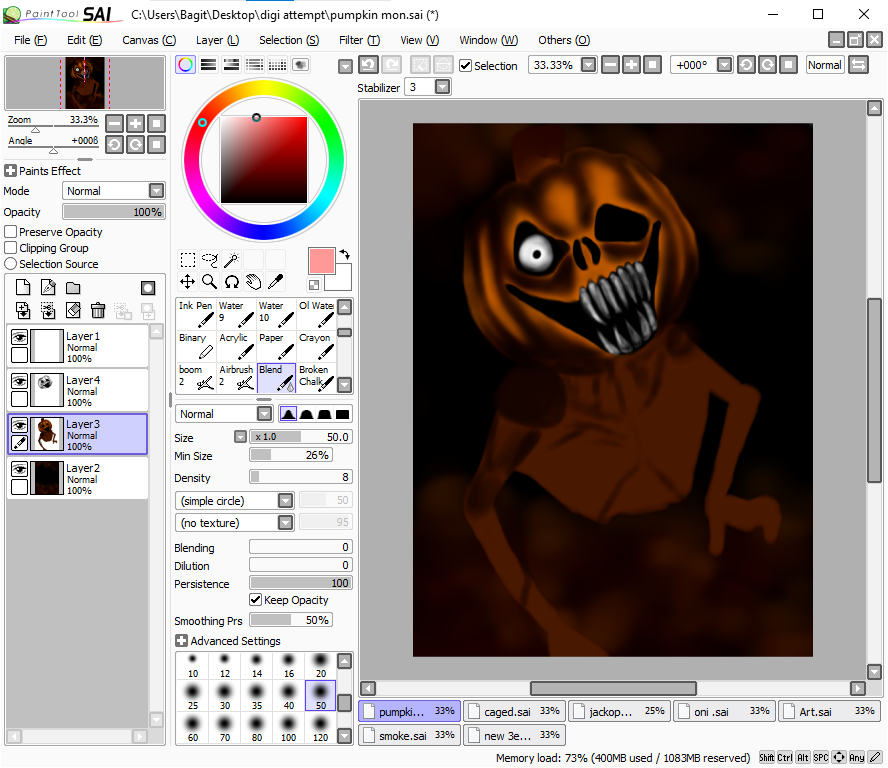Select the hand pan tool

(253, 281)
